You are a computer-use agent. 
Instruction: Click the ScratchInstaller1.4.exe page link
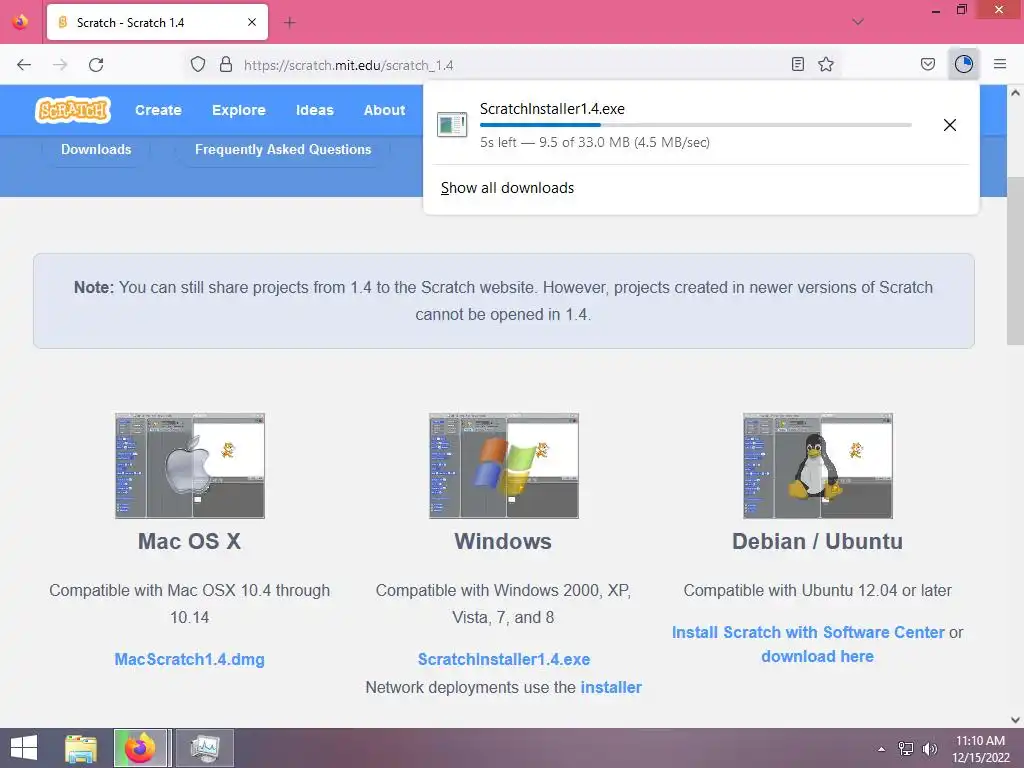[504, 659]
